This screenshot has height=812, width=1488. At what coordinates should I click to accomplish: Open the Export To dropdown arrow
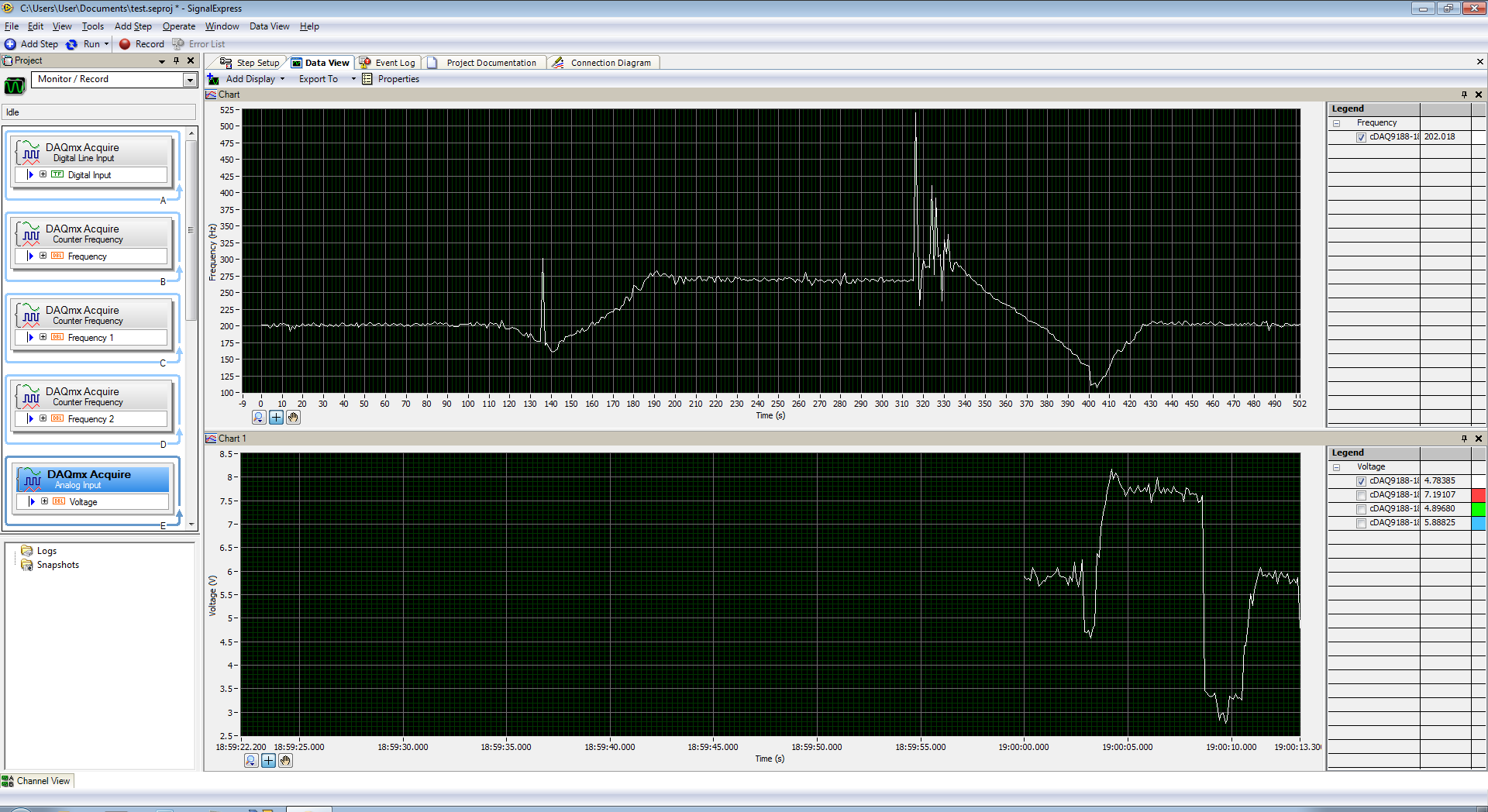pyautogui.click(x=353, y=79)
